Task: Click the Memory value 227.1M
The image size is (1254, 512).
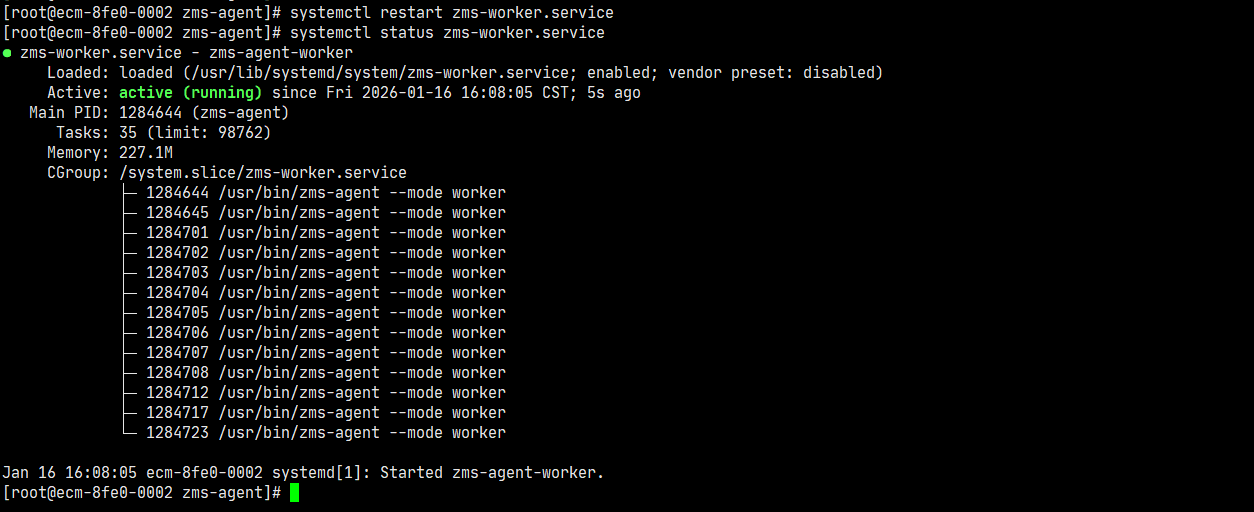Action: pyautogui.click(x=146, y=153)
